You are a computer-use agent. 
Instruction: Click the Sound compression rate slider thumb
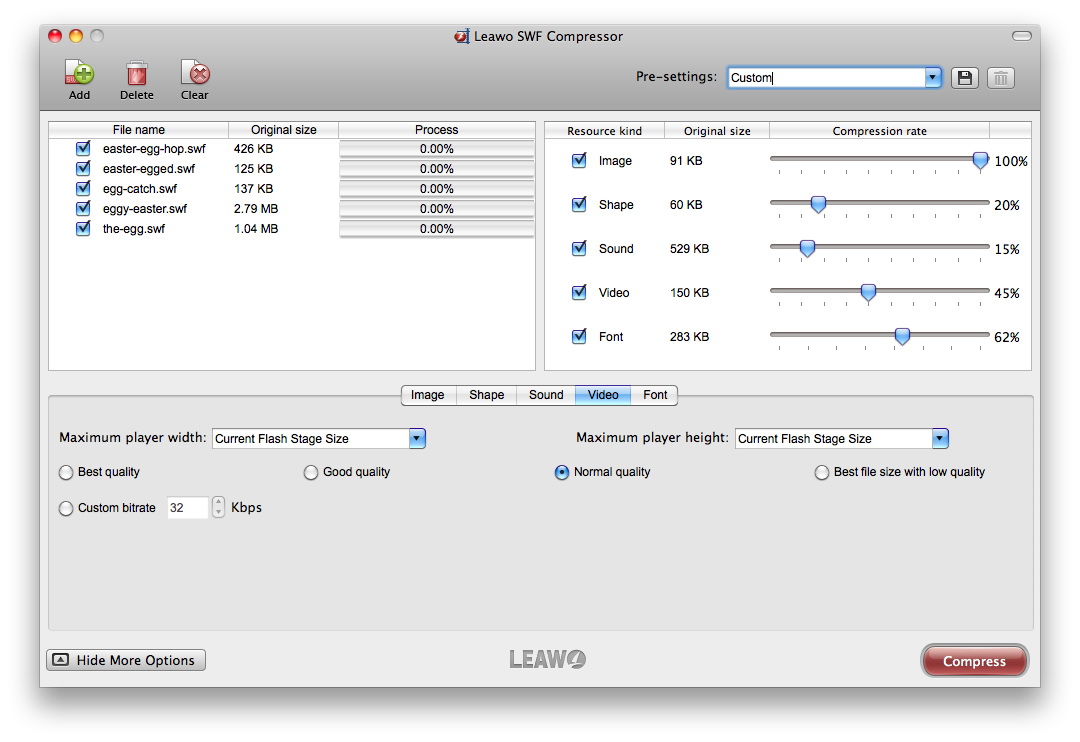coord(807,249)
